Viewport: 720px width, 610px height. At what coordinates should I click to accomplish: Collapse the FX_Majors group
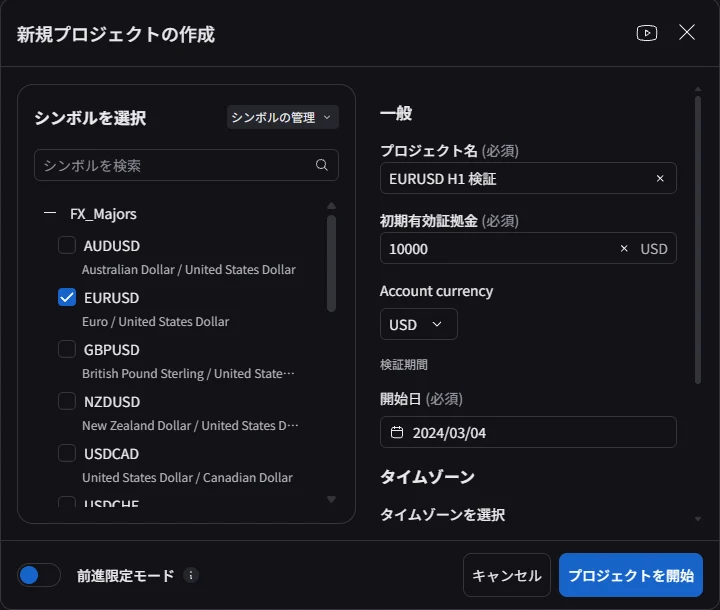pyautogui.click(x=50, y=213)
